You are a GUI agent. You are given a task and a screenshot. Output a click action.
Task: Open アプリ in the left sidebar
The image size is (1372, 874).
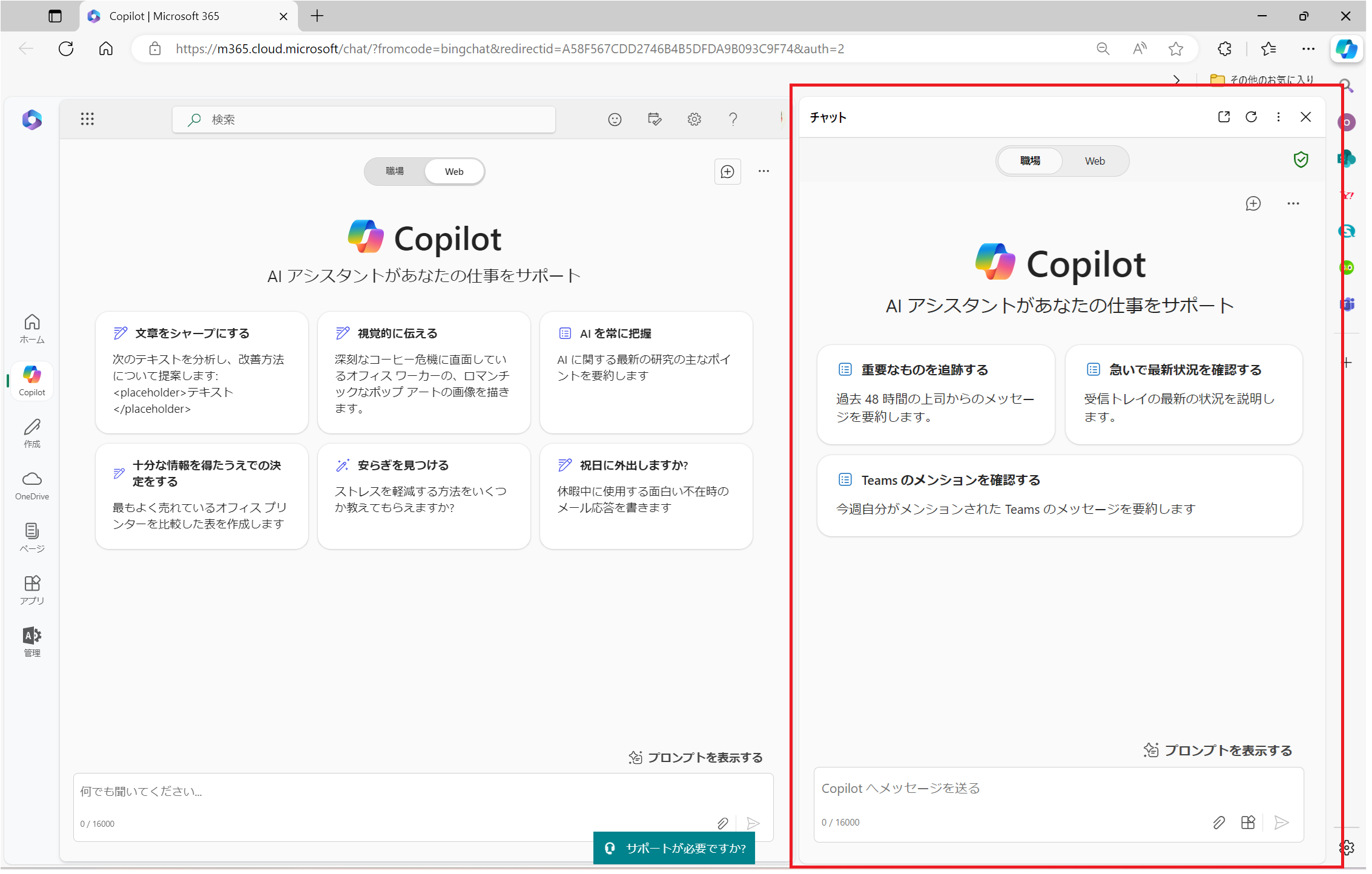point(32,590)
